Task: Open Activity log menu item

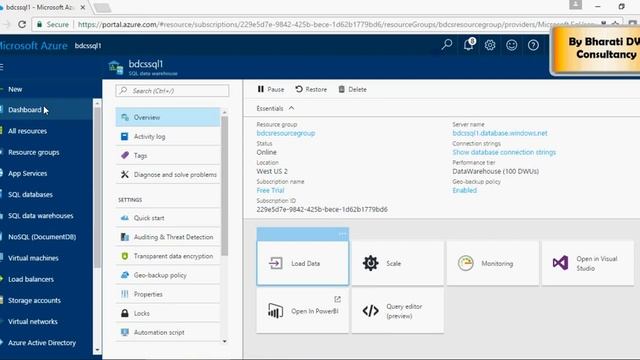Action: click(168, 136)
